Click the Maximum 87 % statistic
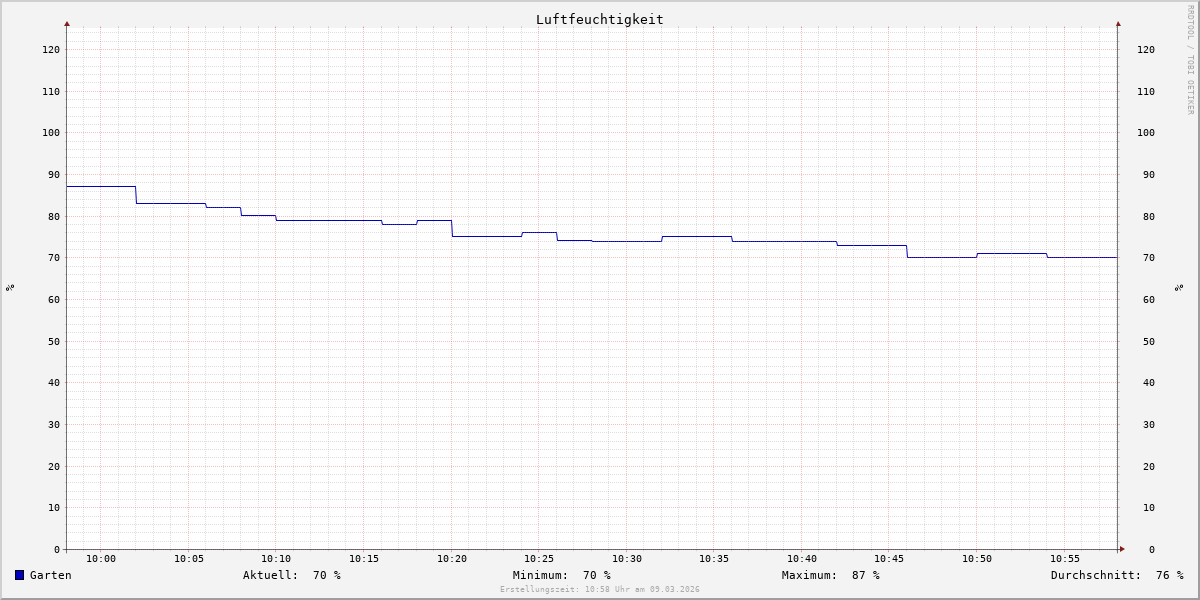Image resolution: width=1200 pixels, height=600 pixels. click(x=831, y=575)
